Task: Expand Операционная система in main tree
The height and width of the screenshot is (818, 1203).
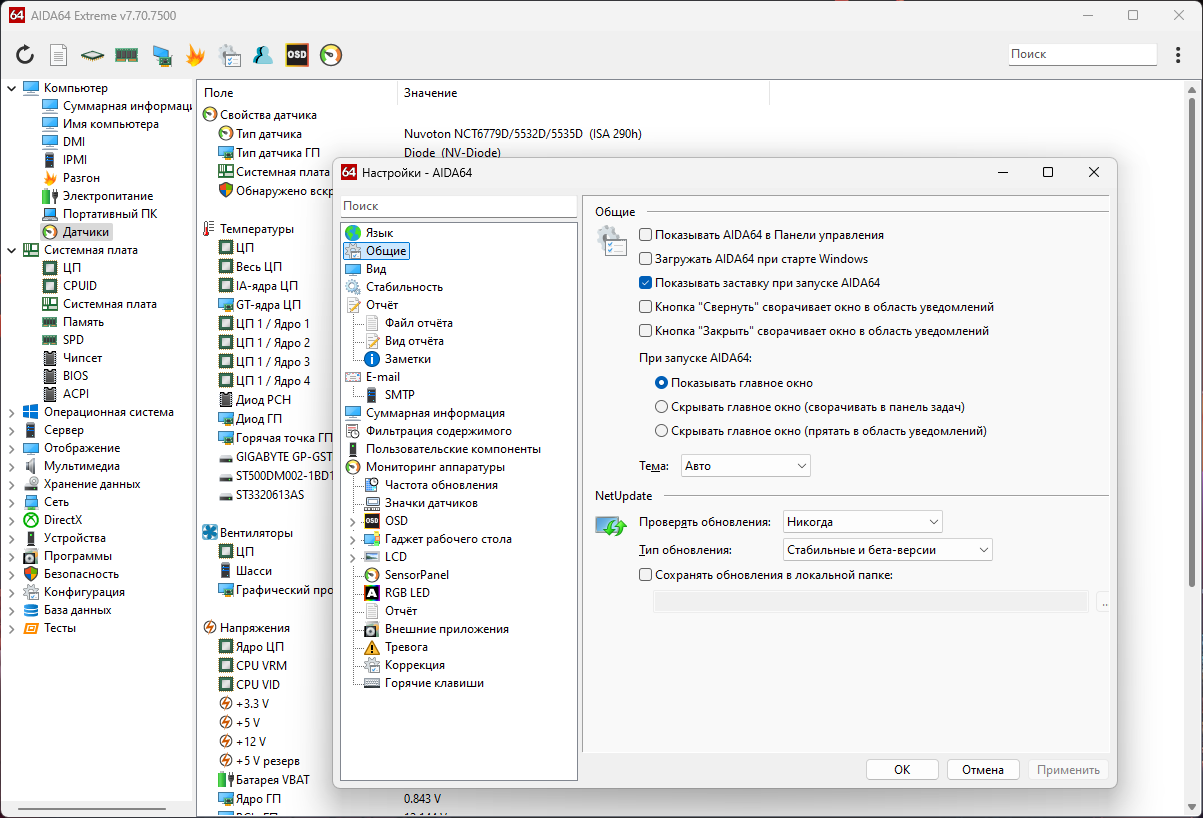Action: [11, 412]
